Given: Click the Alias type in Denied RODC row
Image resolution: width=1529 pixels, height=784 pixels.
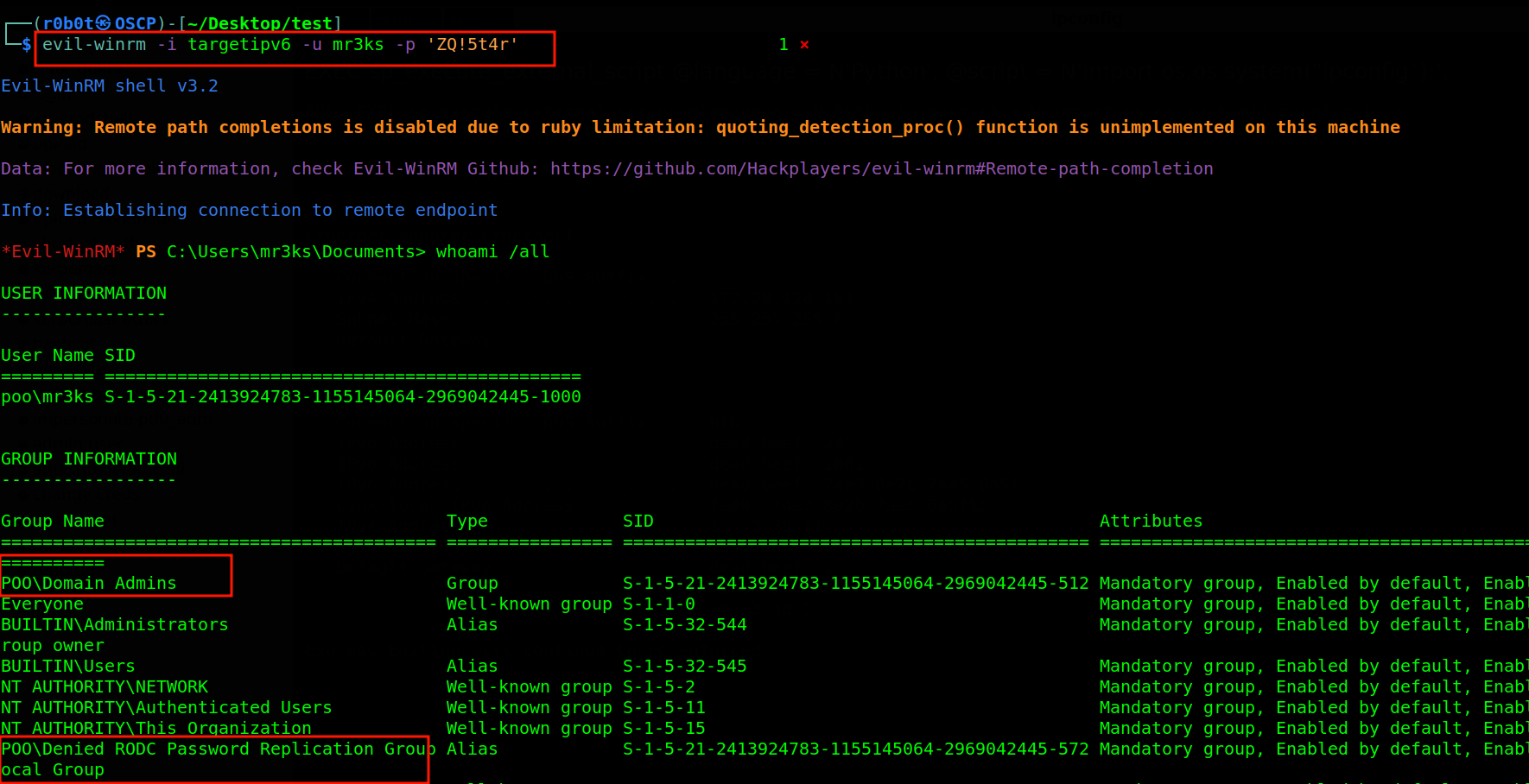Looking at the screenshot, I should pos(473,749).
